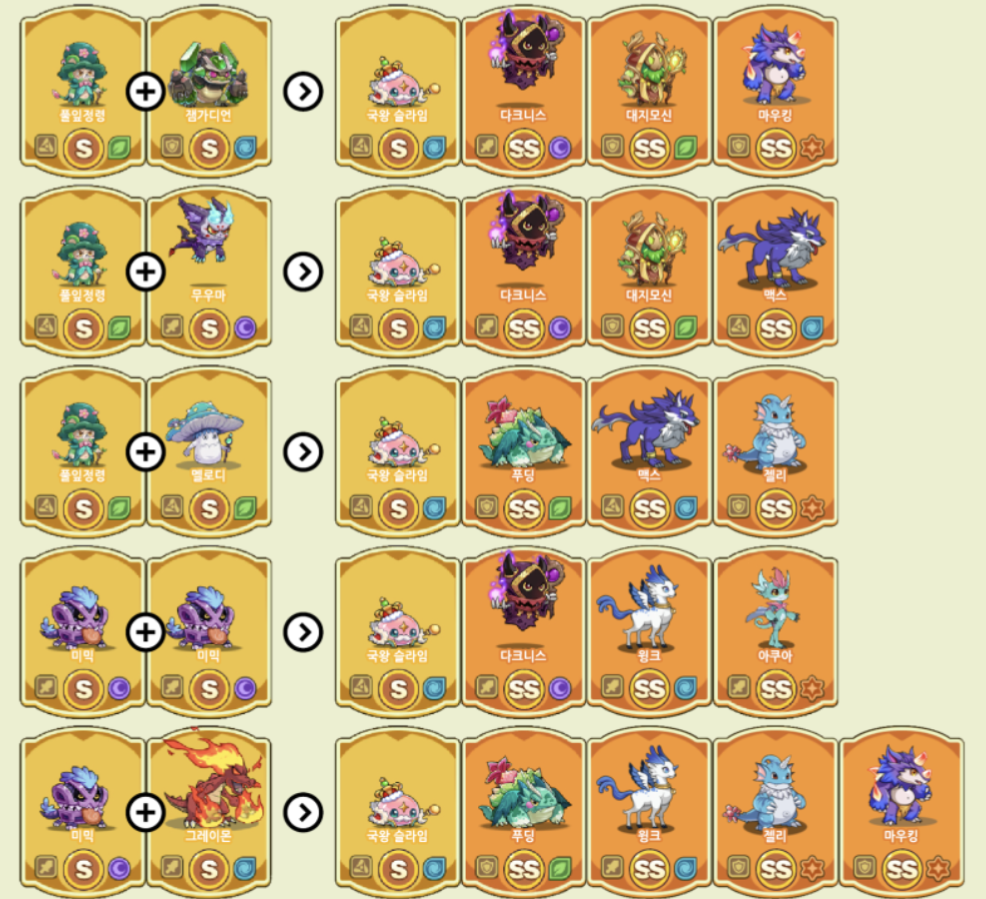Choose the 윙크 card beside 아쿠아

pos(650,631)
